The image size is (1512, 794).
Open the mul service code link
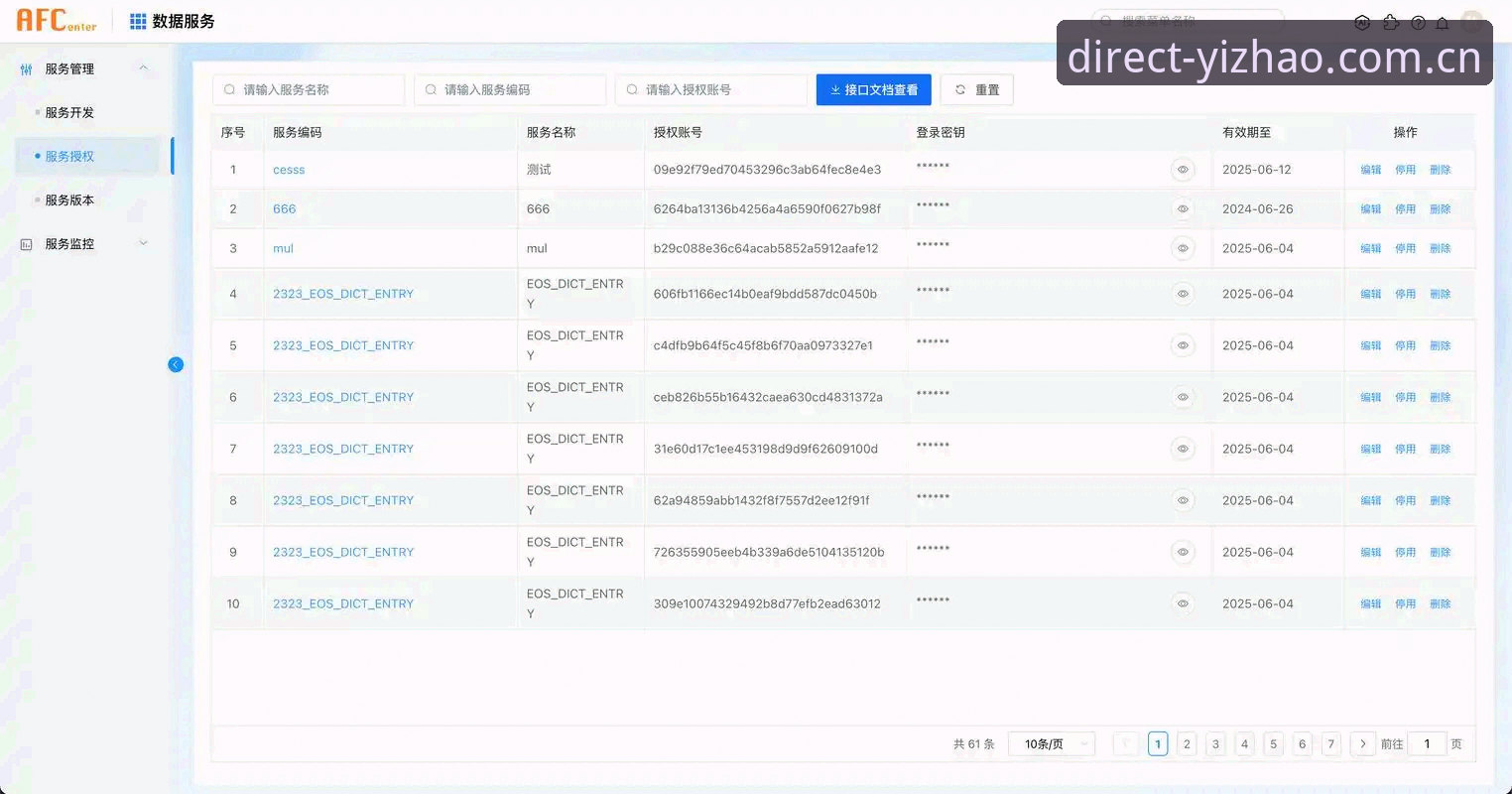coord(283,248)
